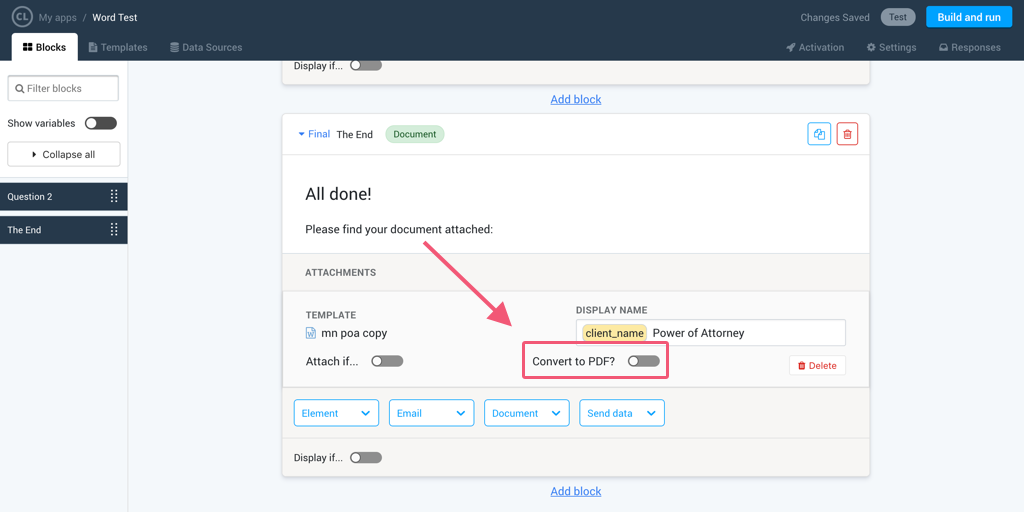The height and width of the screenshot is (512, 1024).
Task: Click the Build and run button
Action: click(x=968, y=17)
